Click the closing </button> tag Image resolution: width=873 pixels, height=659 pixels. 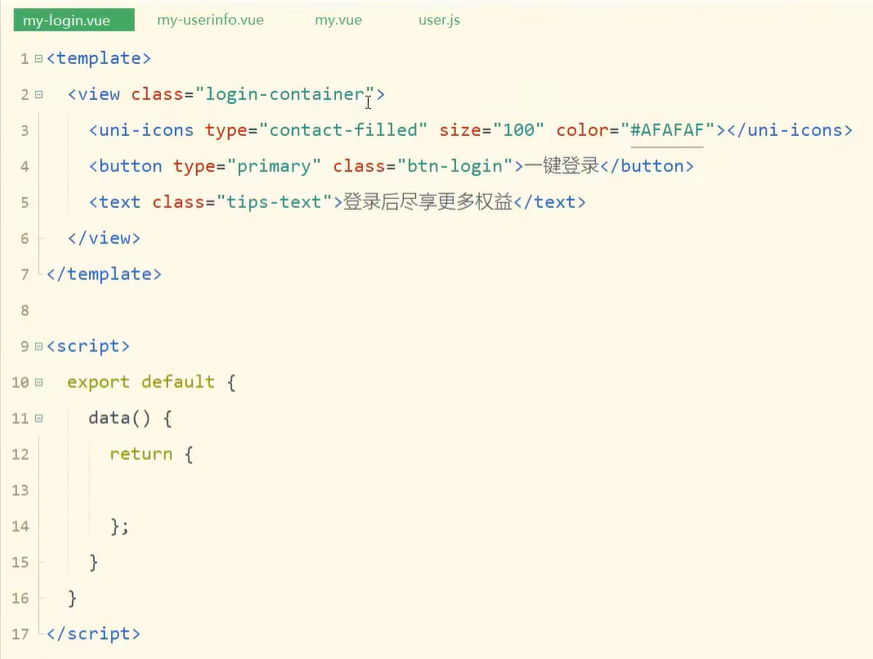tap(646, 166)
